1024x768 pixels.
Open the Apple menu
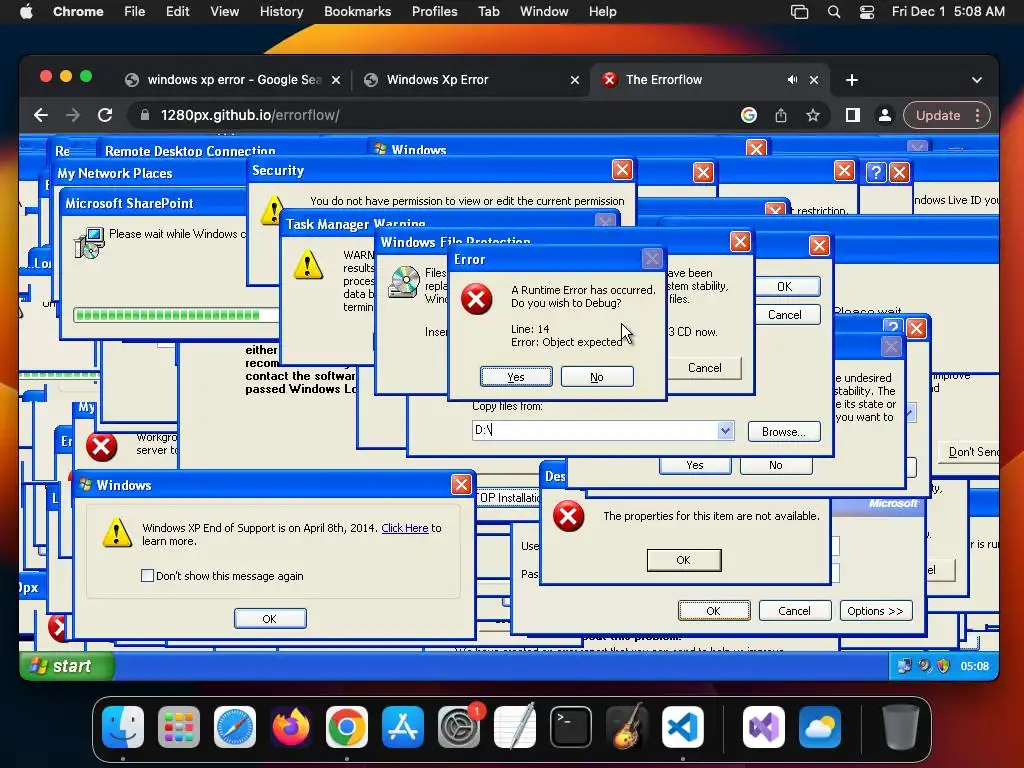[26, 12]
